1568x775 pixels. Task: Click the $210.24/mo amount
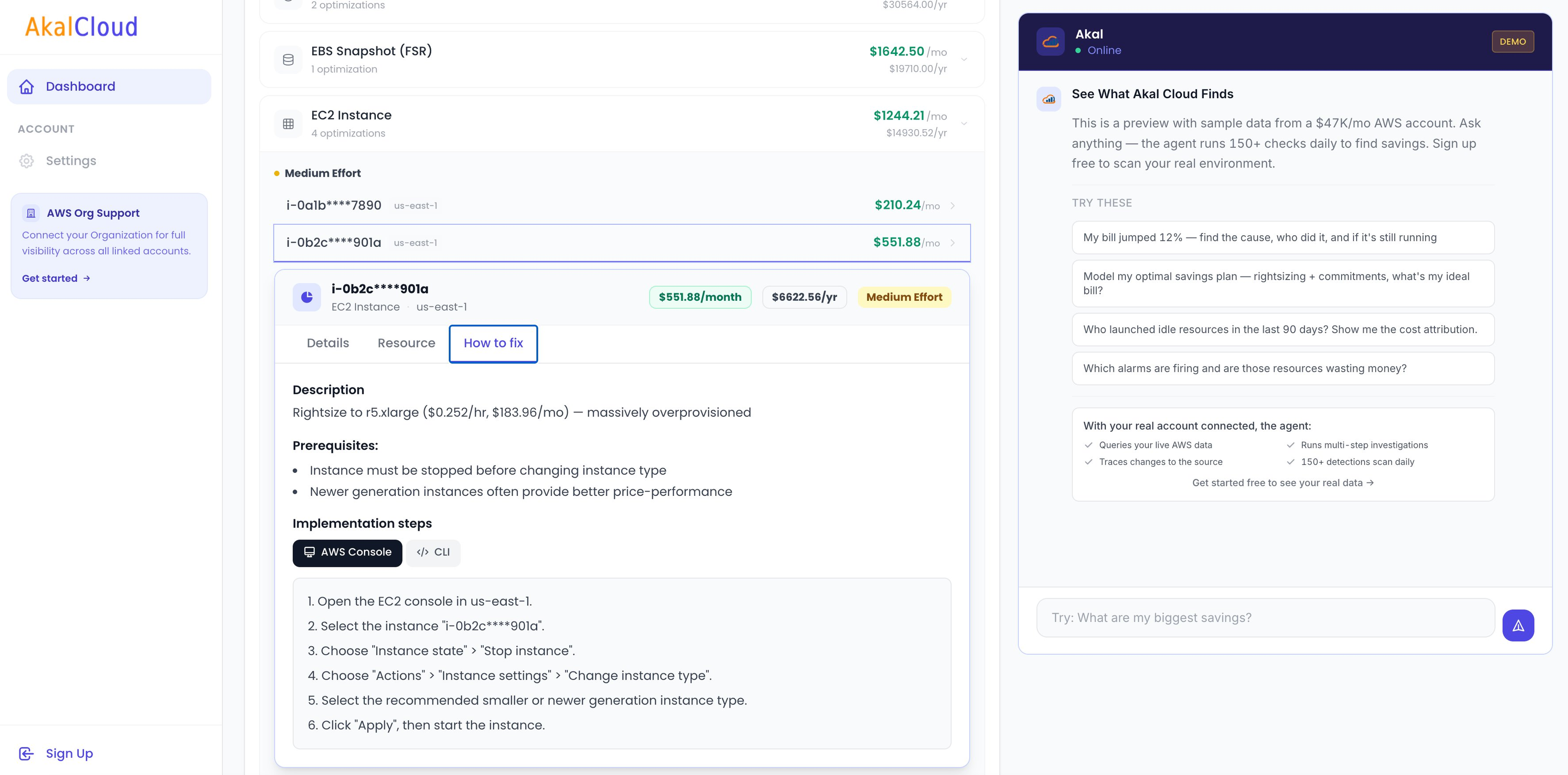(x=907, y=205)
